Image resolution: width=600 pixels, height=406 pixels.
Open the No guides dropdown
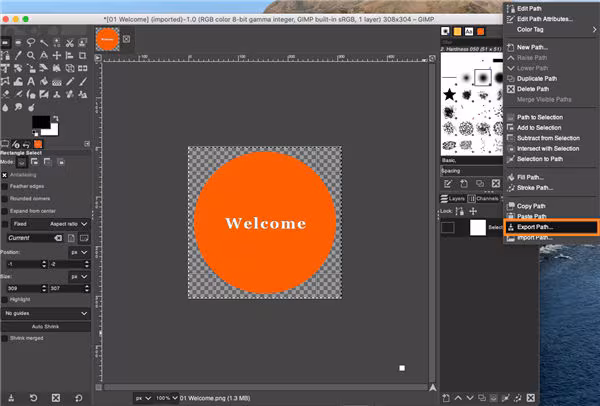tap(46, 313)
